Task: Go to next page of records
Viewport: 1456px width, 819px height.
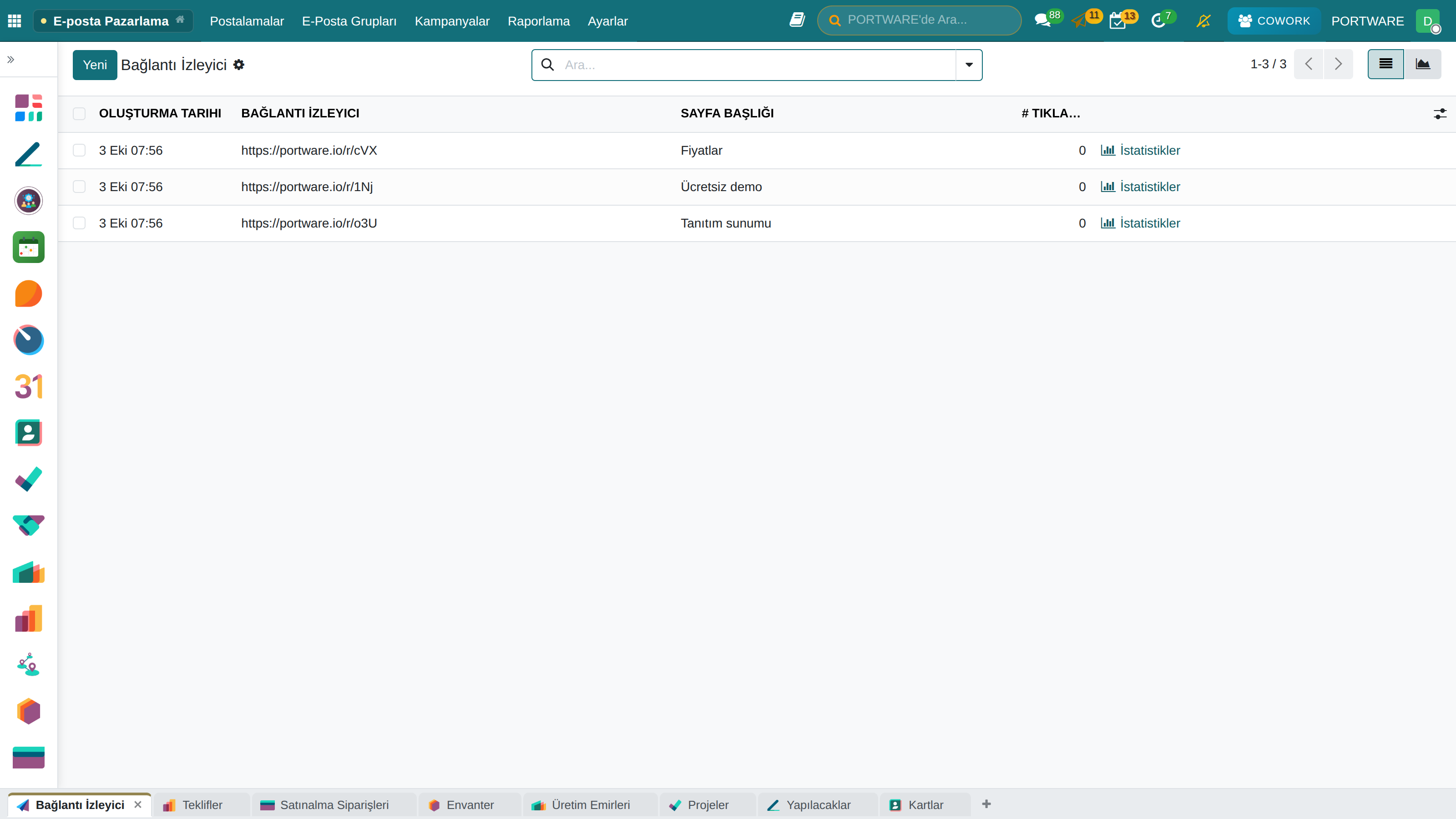Action: (1338, 64)
